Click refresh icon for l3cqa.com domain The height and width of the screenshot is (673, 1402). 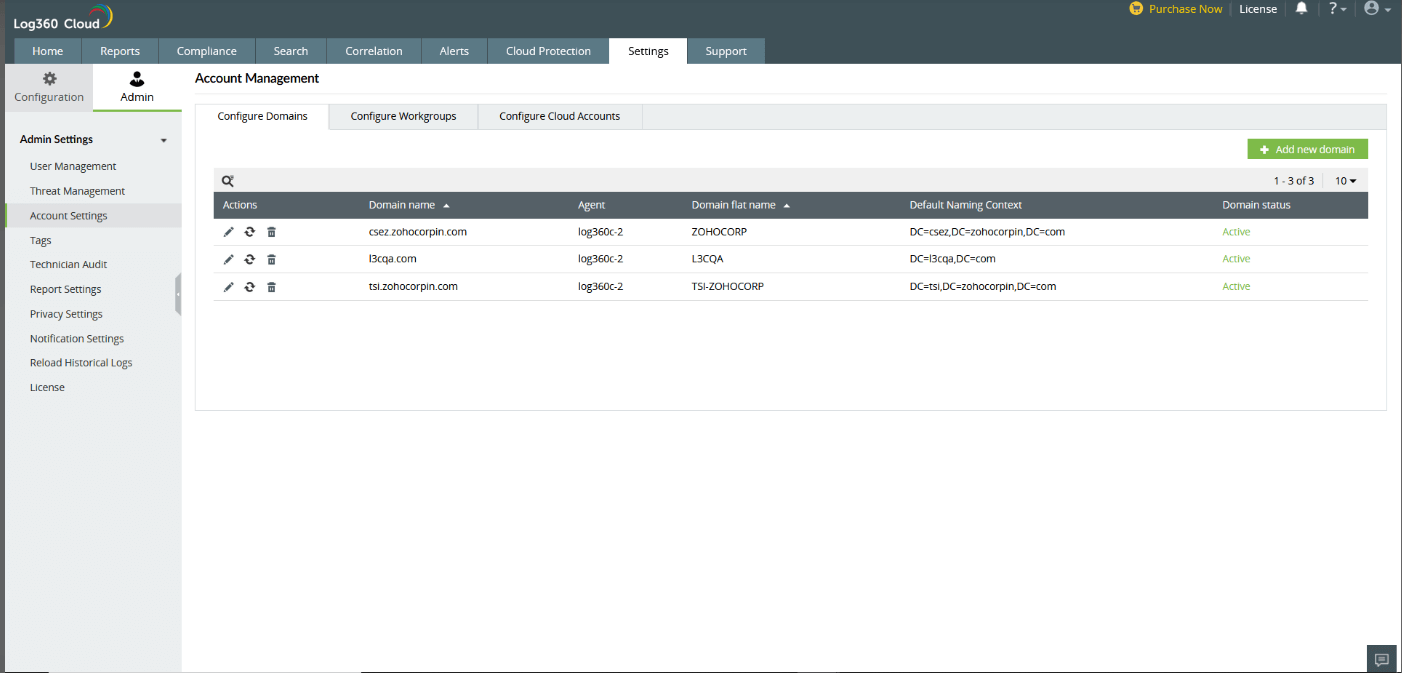[249, 259]
